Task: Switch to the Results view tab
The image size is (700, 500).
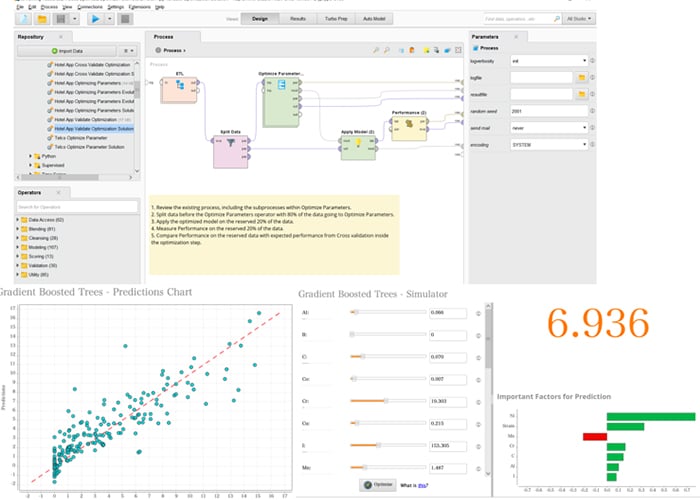Action: [x=298, y=19]
